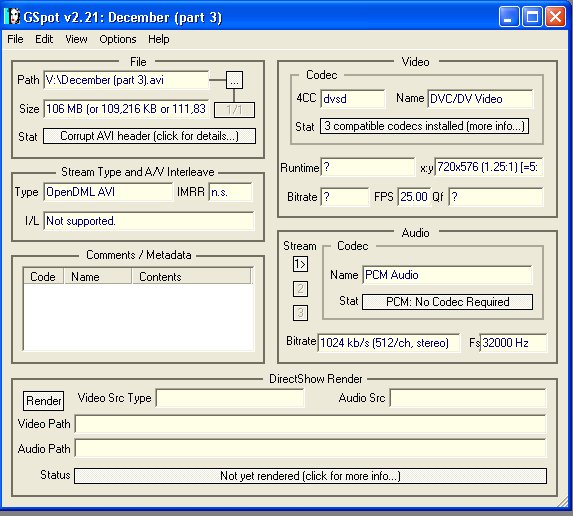Click the Size field showing 106 MB
The image size is (573, 516).
[x=126, y=109]
